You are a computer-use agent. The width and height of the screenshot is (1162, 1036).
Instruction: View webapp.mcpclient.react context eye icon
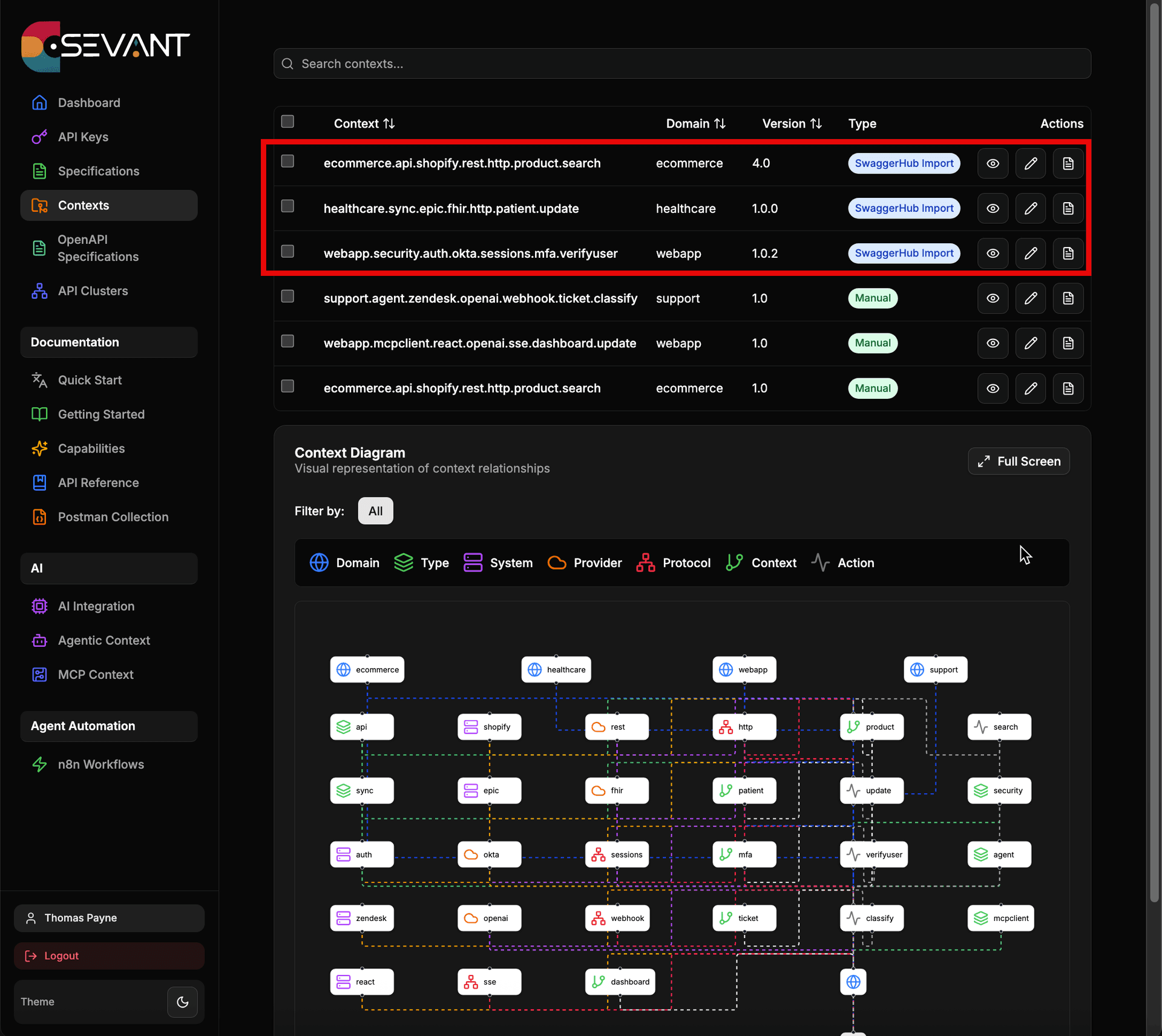pos(993,343)
